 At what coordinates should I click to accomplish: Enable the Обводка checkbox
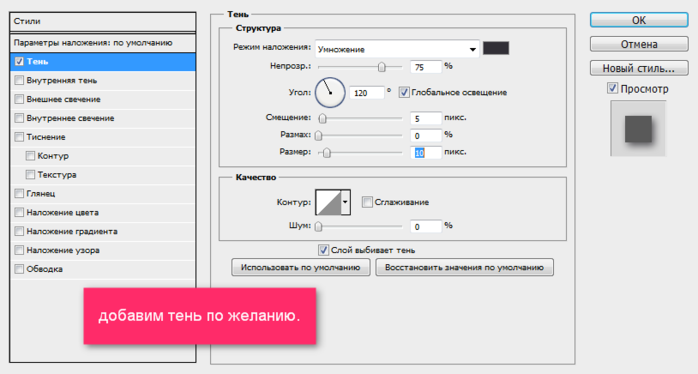19,269
